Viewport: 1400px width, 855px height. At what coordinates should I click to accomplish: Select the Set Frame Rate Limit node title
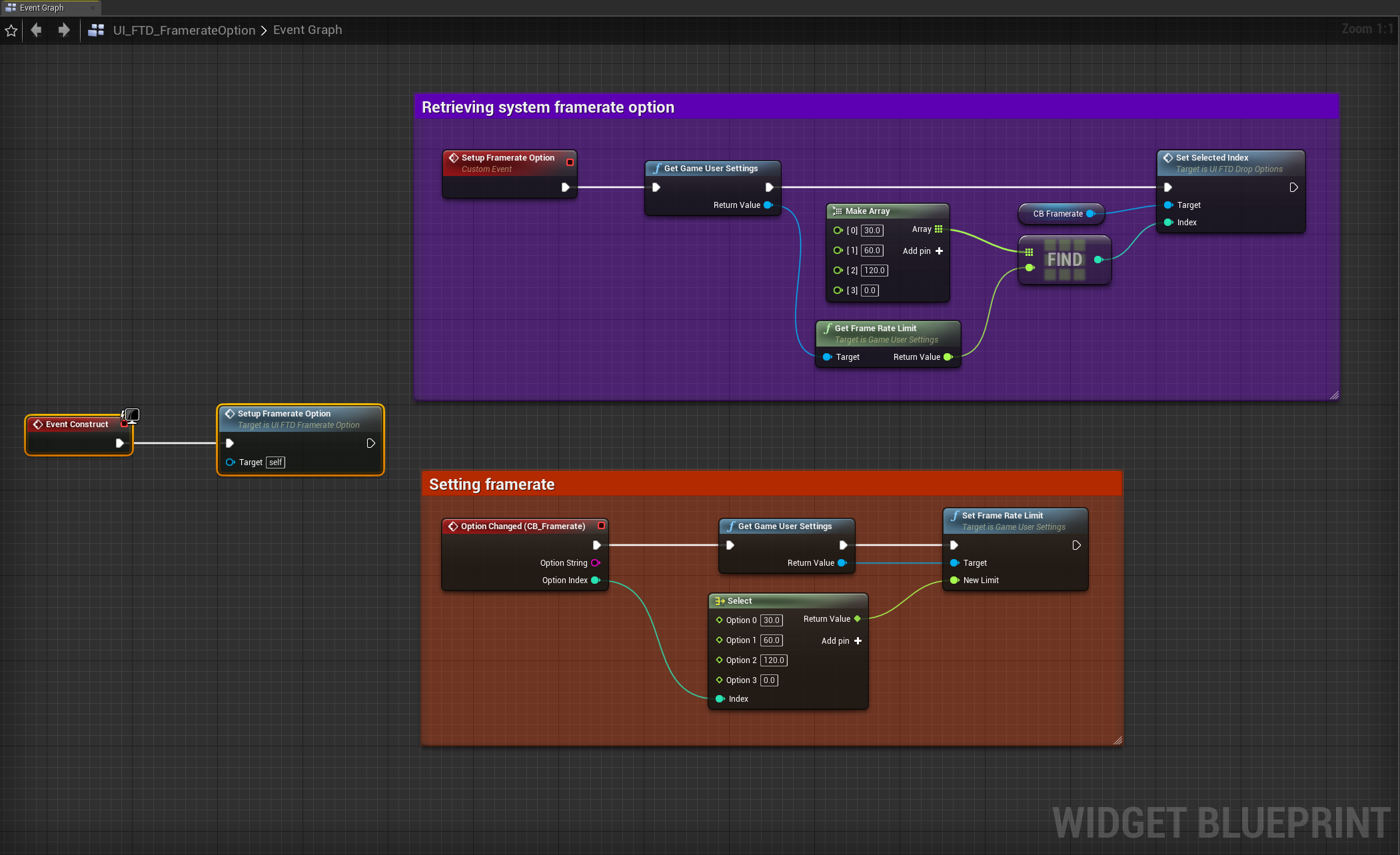[1002, 515]
